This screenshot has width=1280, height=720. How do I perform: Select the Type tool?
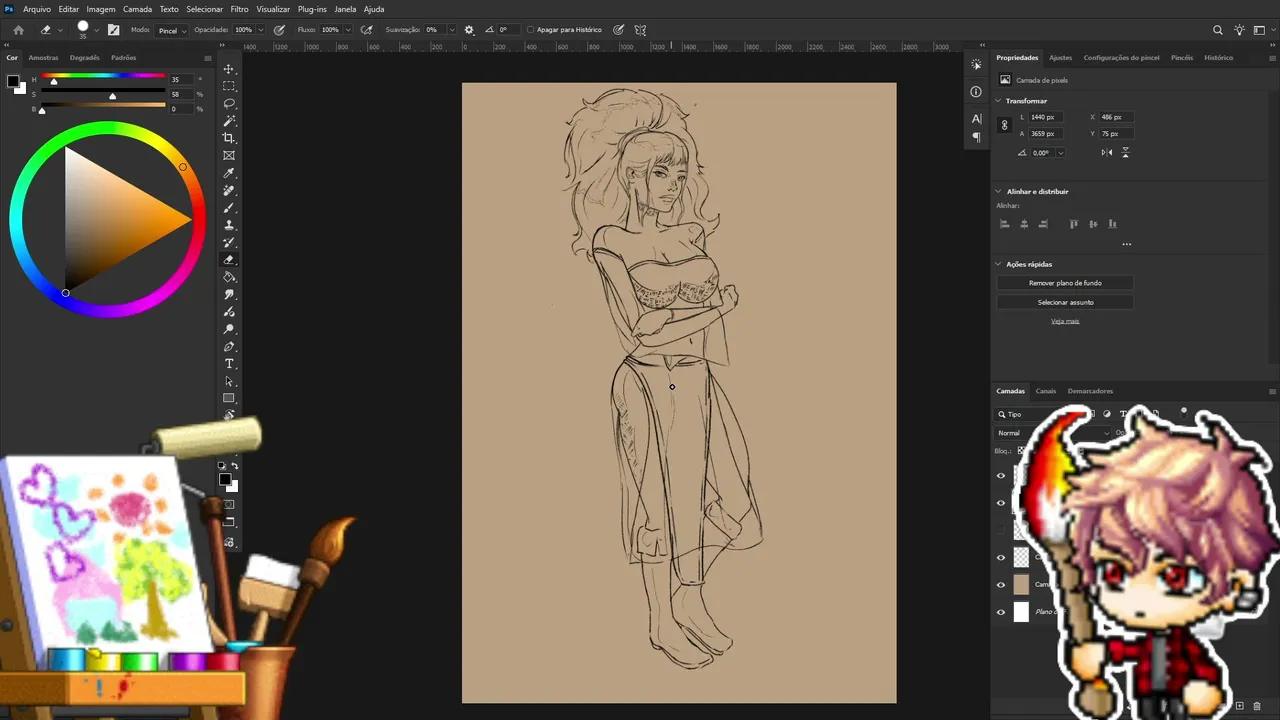[x=229, y=364]
